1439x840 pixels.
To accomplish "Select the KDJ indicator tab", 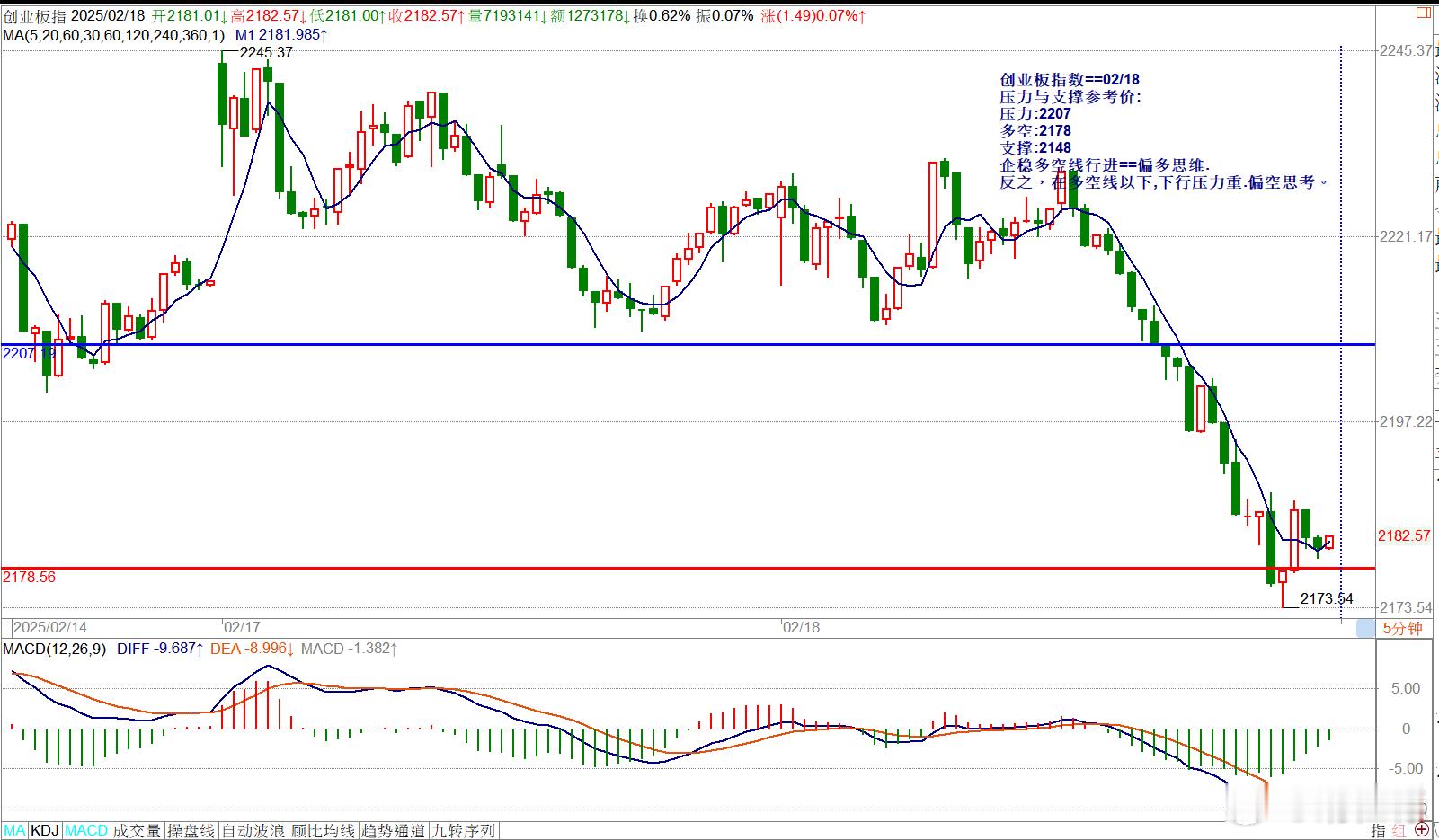I will 45,831.
